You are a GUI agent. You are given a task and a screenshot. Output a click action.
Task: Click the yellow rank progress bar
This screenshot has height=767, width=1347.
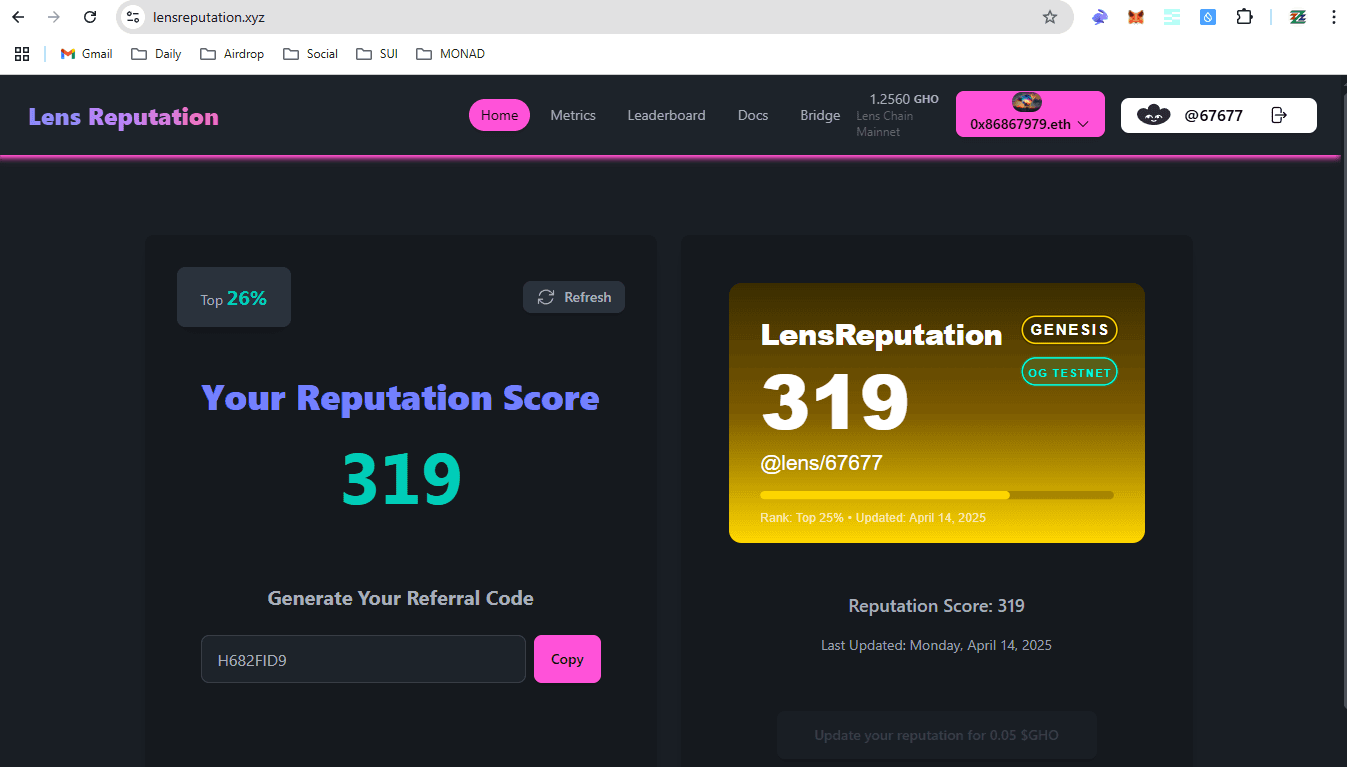[x=936, y=495]
